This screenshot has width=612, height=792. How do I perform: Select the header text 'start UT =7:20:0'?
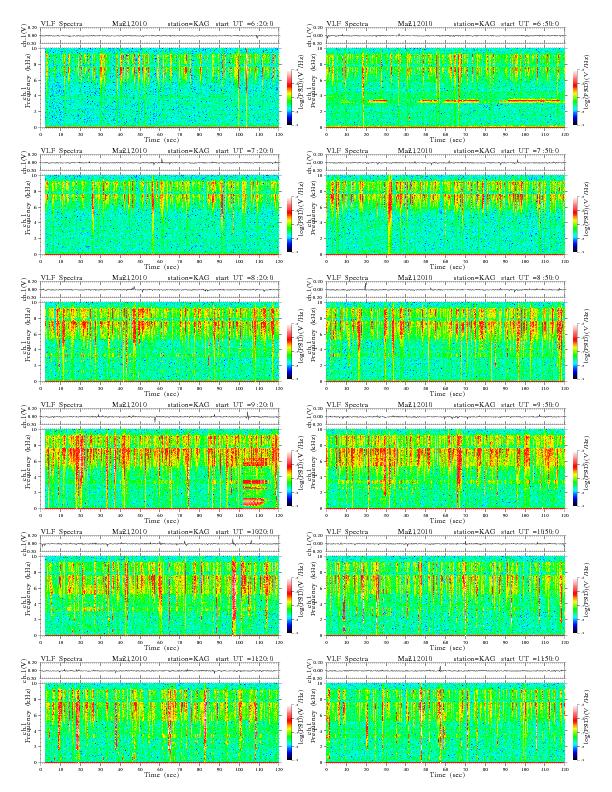244,151
